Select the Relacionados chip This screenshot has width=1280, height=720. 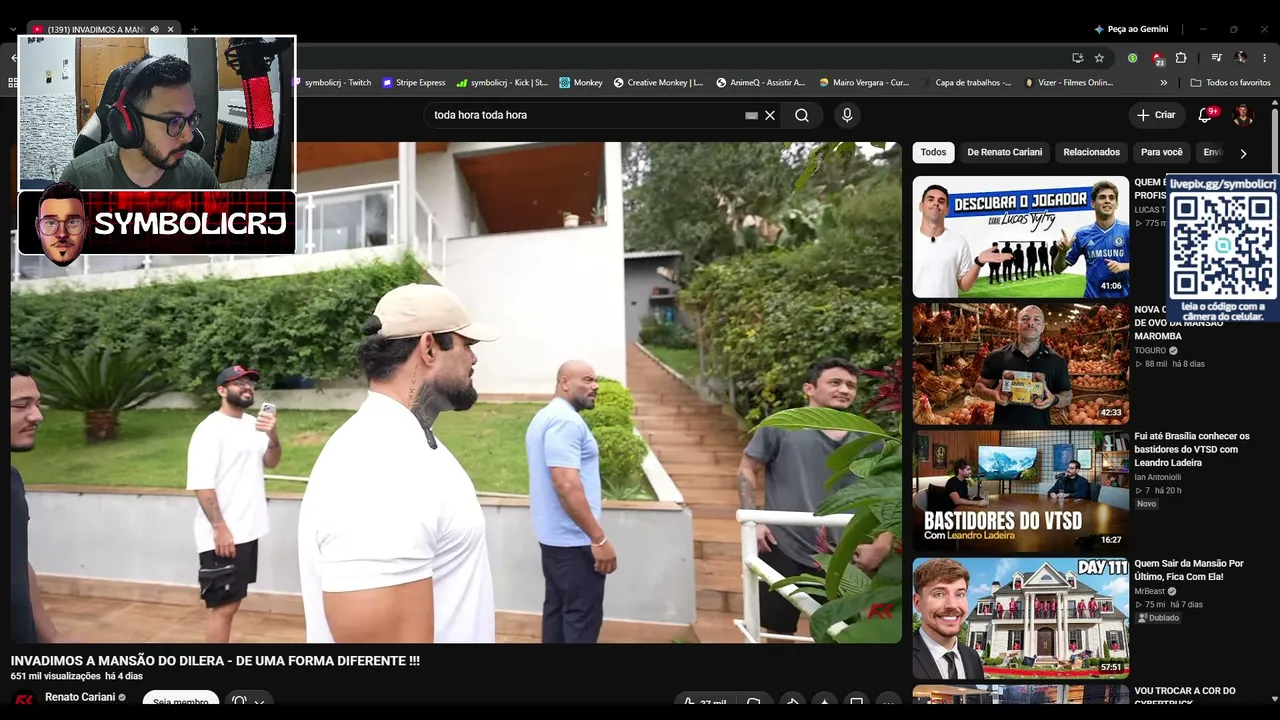point(1092,153)
